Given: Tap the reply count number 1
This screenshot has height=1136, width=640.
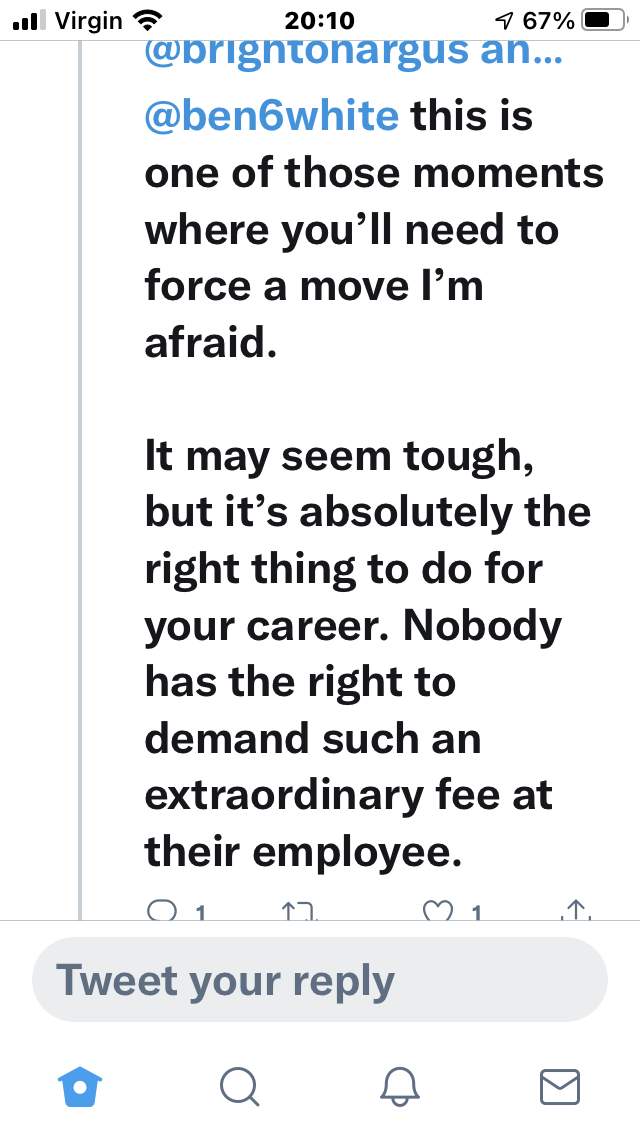Looking at the screenshot, I should point(200,914).
